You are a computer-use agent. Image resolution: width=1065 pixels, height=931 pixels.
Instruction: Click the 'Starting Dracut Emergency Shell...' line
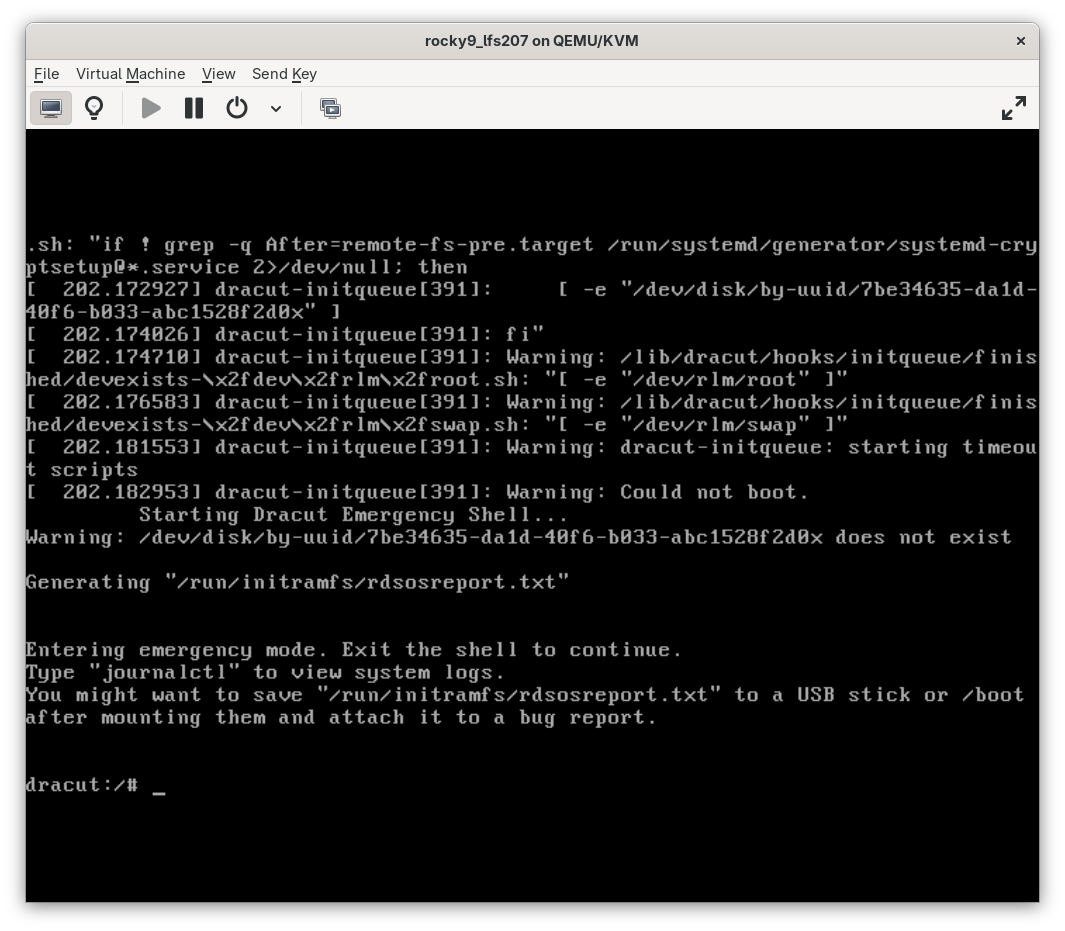[353, 515]
